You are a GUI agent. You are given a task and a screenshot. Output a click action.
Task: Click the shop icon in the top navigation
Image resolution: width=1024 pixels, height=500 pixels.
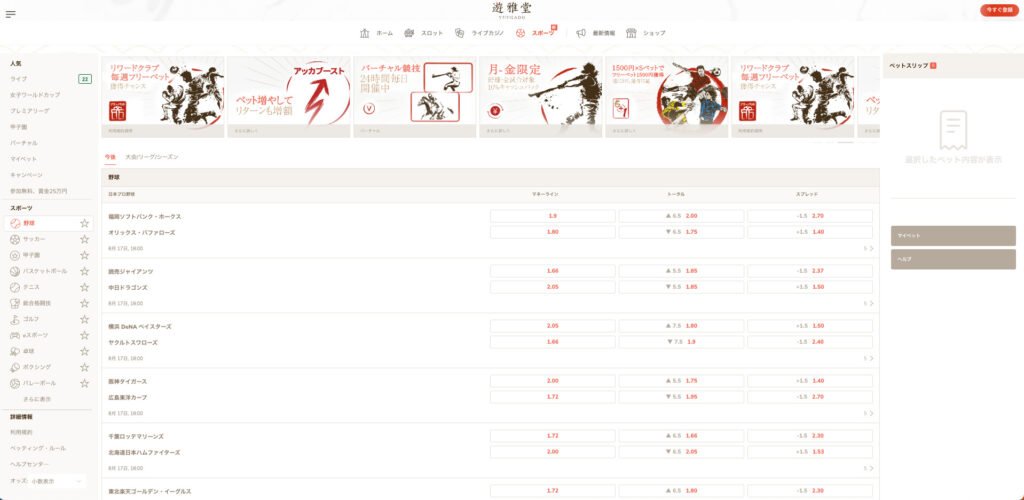pyautogui.click(x=631, y=33)
